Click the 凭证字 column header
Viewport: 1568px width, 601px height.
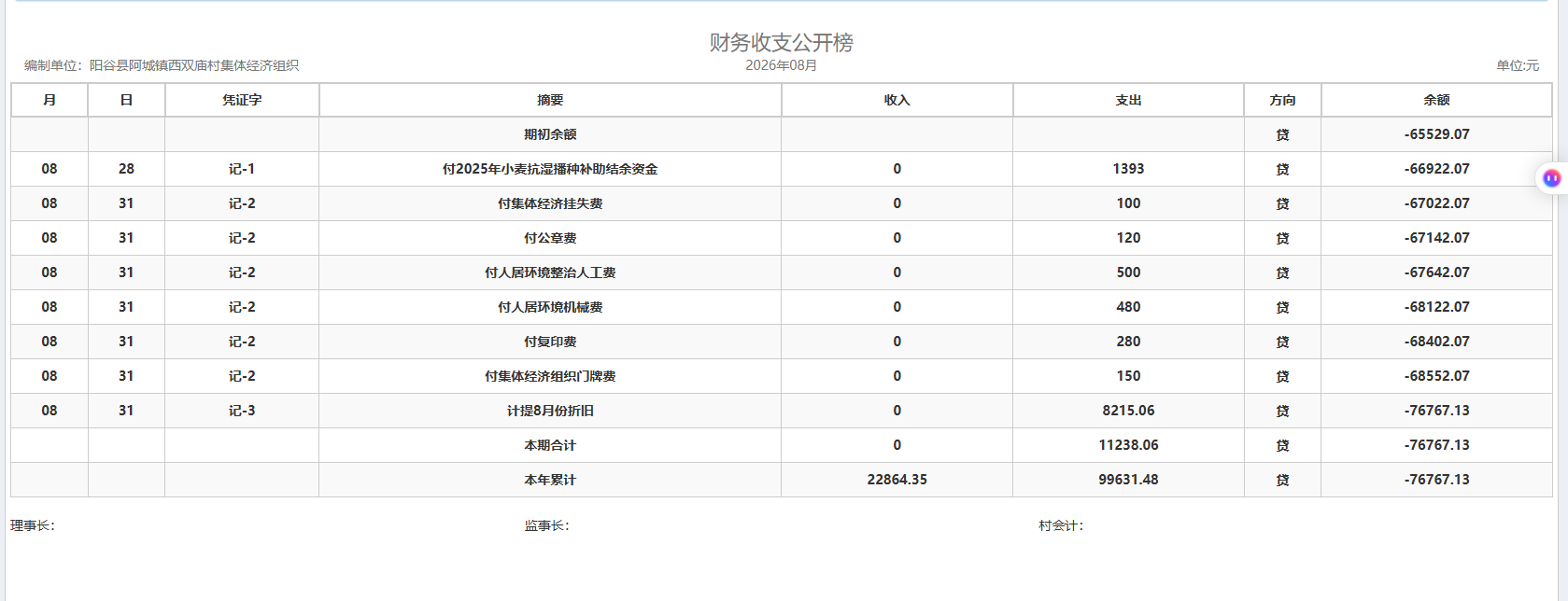click(x=242, y=100)
